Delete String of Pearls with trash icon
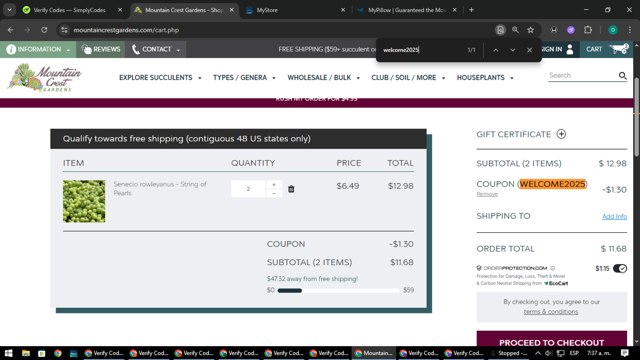 (x=291, y=189)
